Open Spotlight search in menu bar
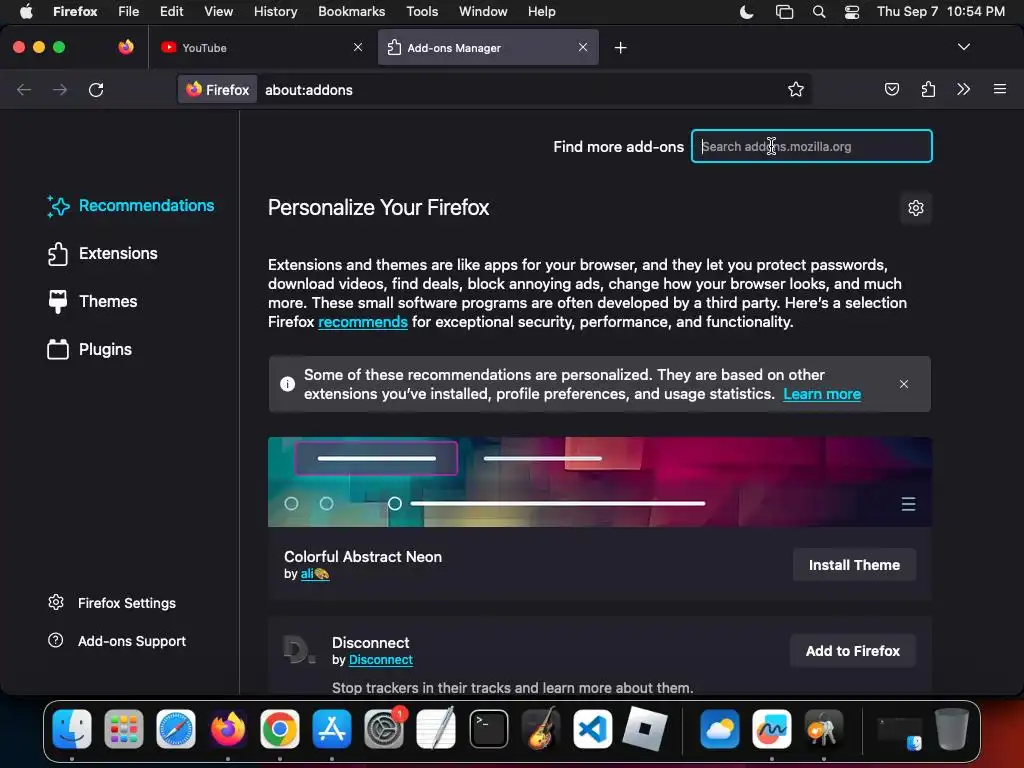The height and width of the screenshot is (768, 1024). click(818, 12)
